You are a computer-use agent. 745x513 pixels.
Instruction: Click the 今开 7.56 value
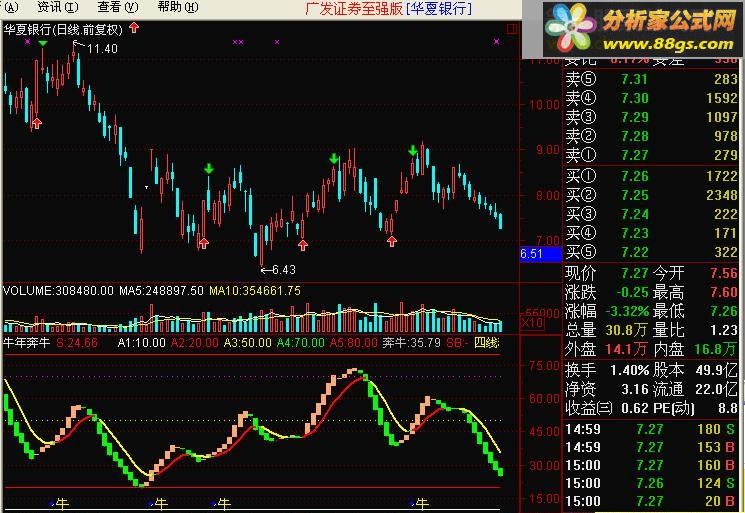point(724,273)
